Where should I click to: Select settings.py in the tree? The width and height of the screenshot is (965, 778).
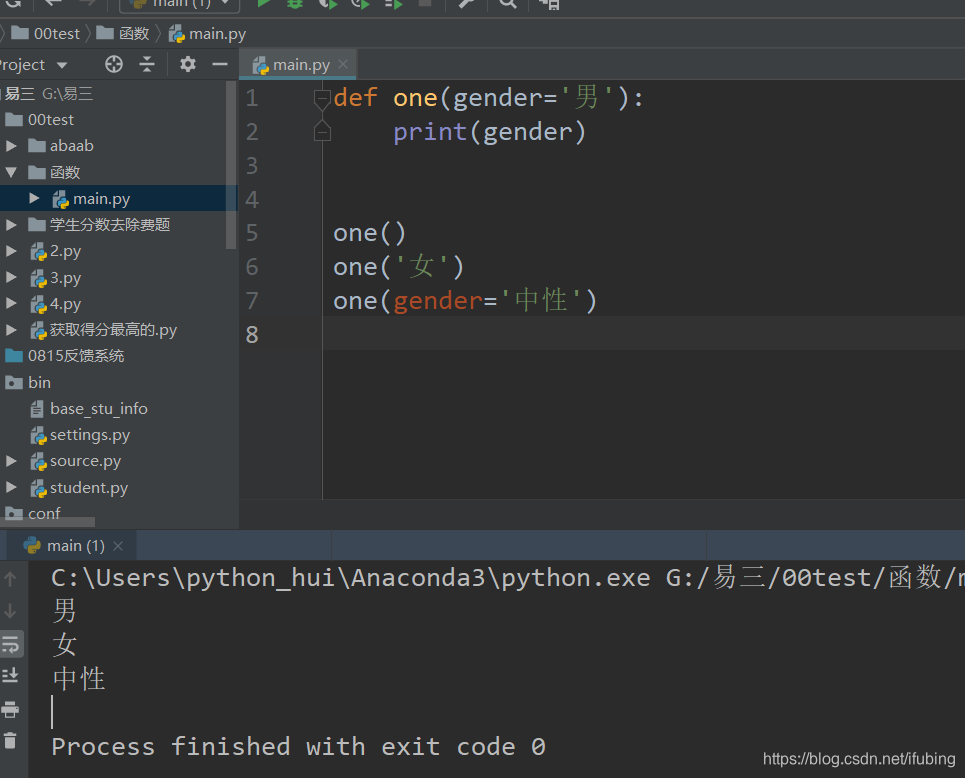point(90,435)
